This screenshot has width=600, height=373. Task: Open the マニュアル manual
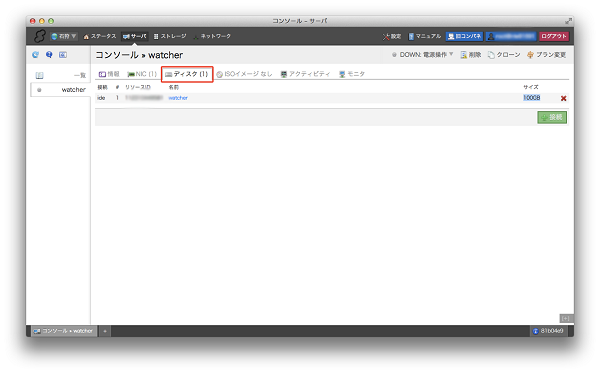[x=425, y=36]
